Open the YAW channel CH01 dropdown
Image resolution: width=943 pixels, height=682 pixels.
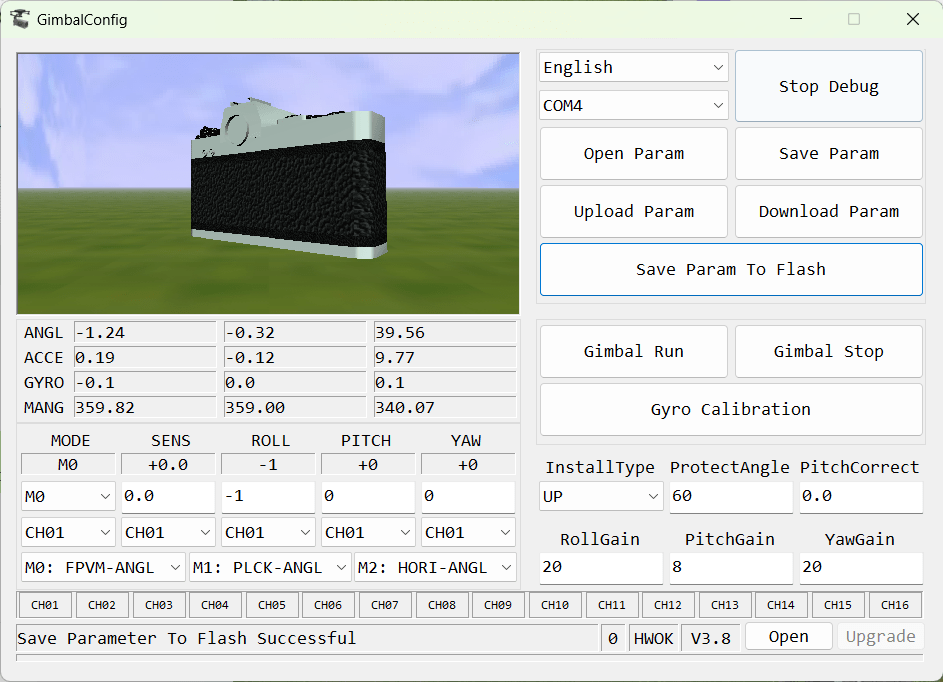(468, 532)
